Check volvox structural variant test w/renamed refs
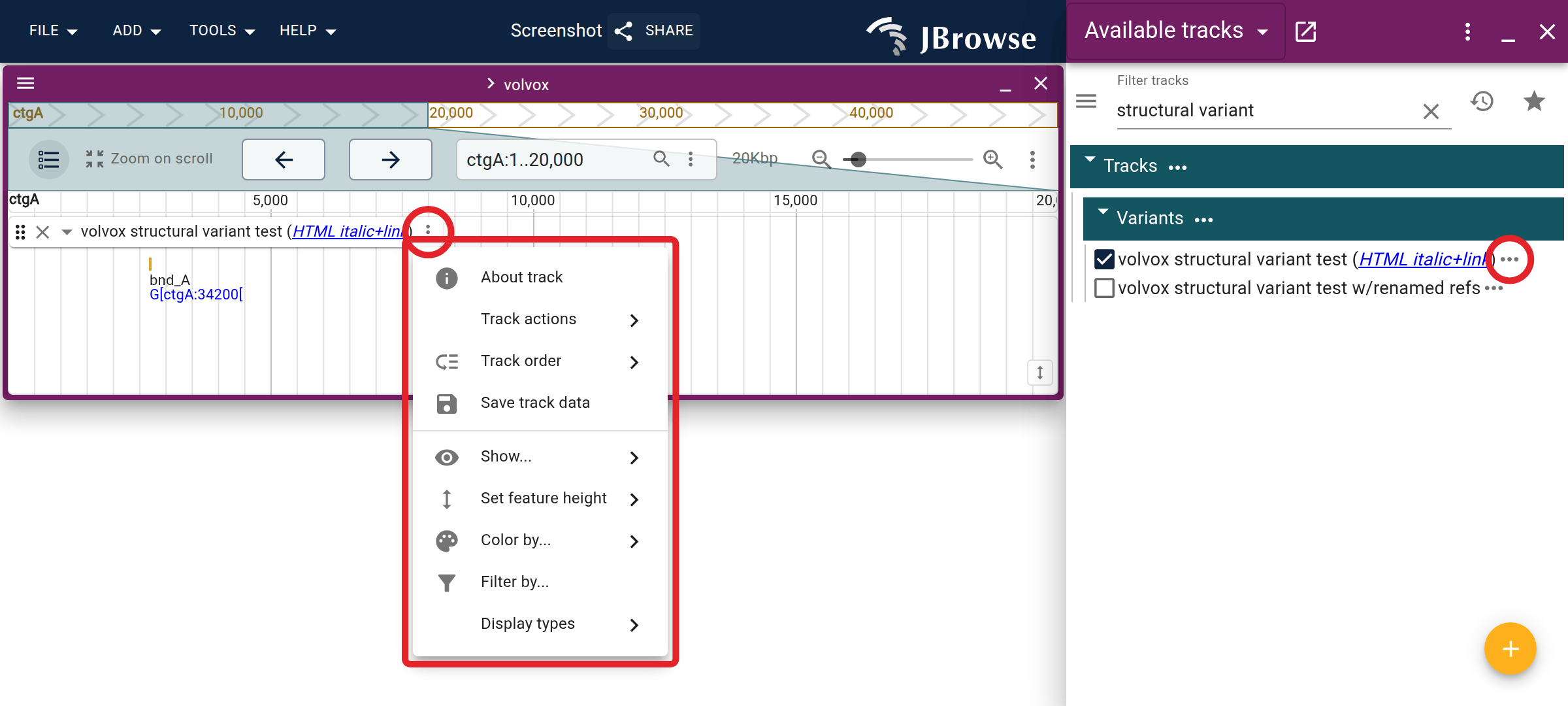1568x706 pixels. [x=1104, y=288]
